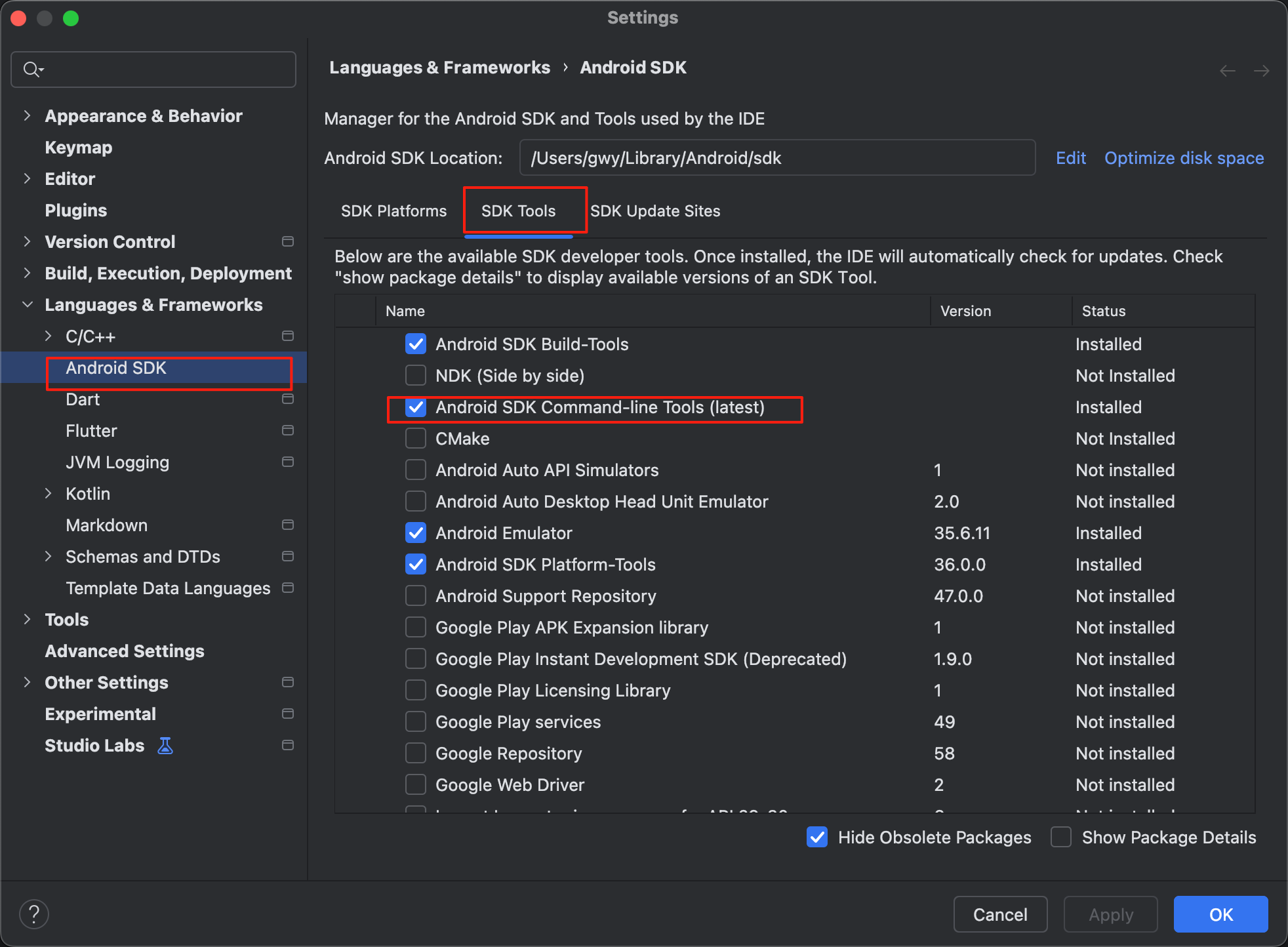
Task: Click the Studio Labs flask icon
Action: (x=165, y=745)
